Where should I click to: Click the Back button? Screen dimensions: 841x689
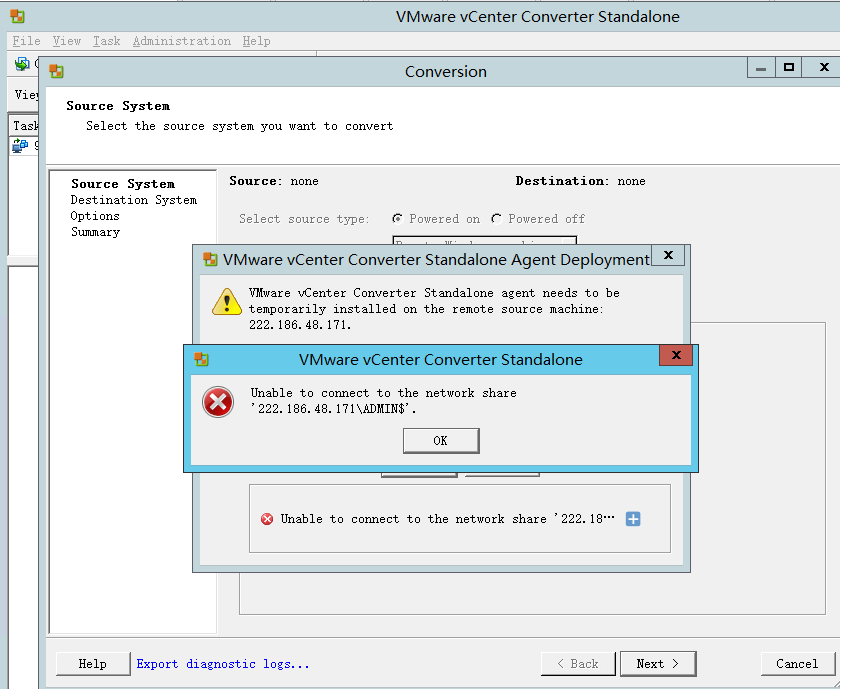click(x=578, y=664)
